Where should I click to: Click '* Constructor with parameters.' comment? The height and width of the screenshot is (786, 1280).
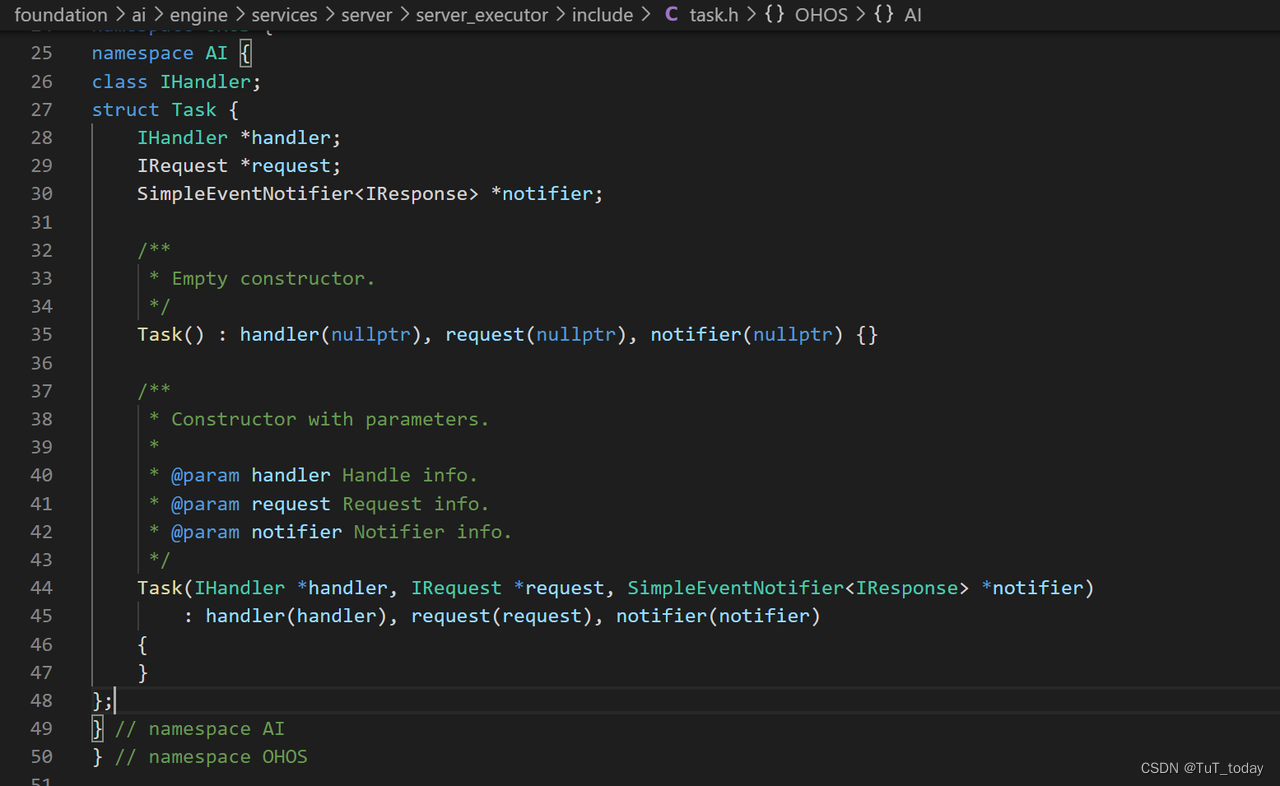point(319,419)
